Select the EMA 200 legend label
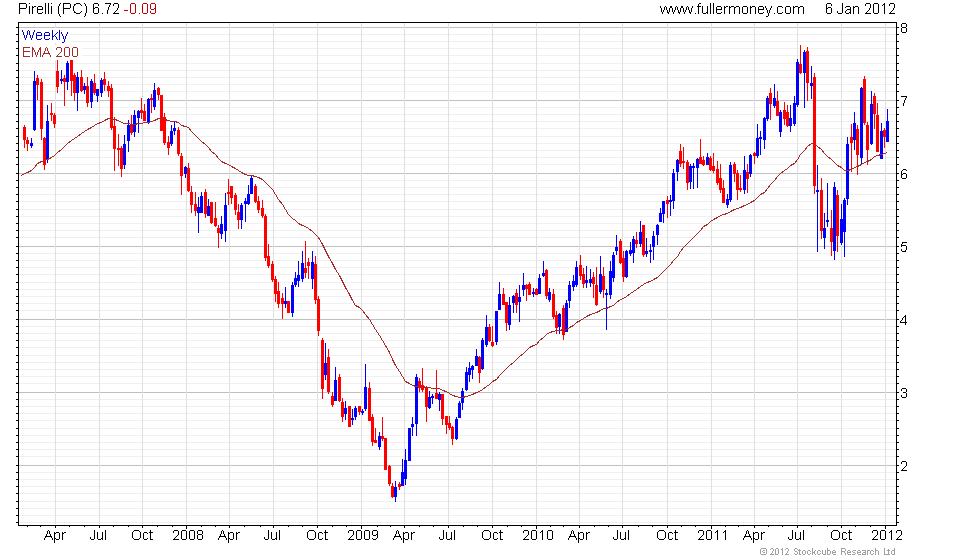The width and height of the screenshot is (980, 560). (x=51, y=52)
